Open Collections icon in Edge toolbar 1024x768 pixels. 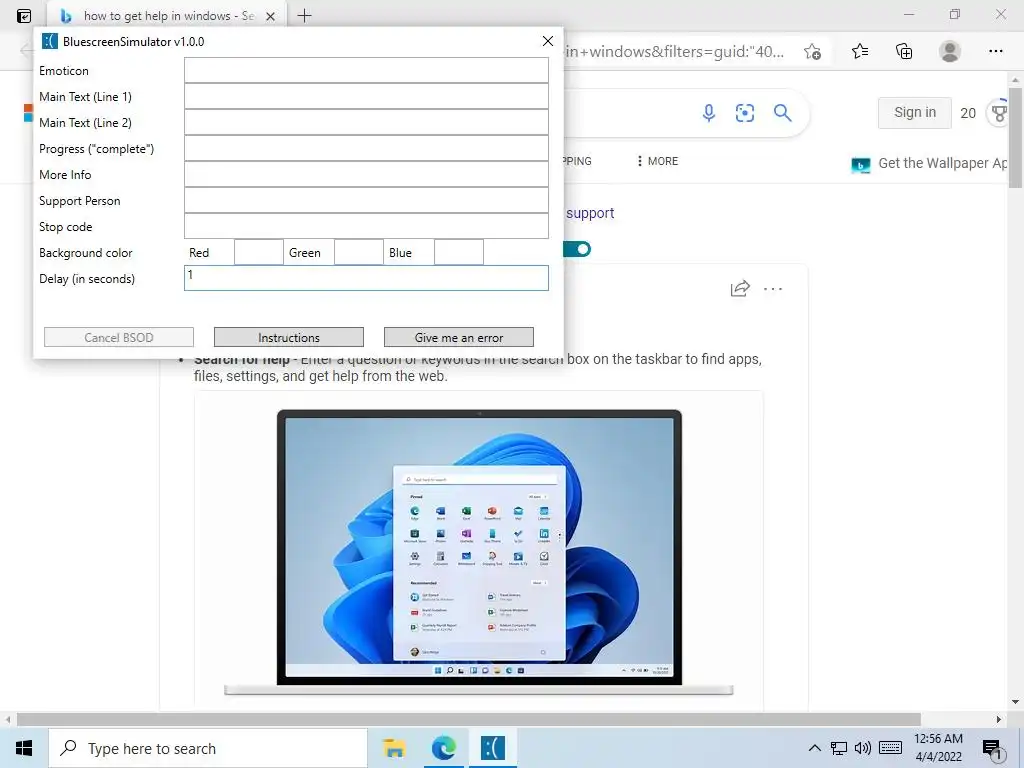point(904,52)
